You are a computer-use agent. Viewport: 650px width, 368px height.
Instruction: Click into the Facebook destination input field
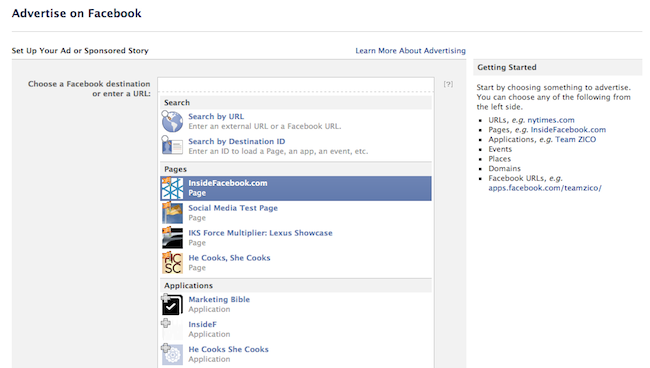[296, 85]
